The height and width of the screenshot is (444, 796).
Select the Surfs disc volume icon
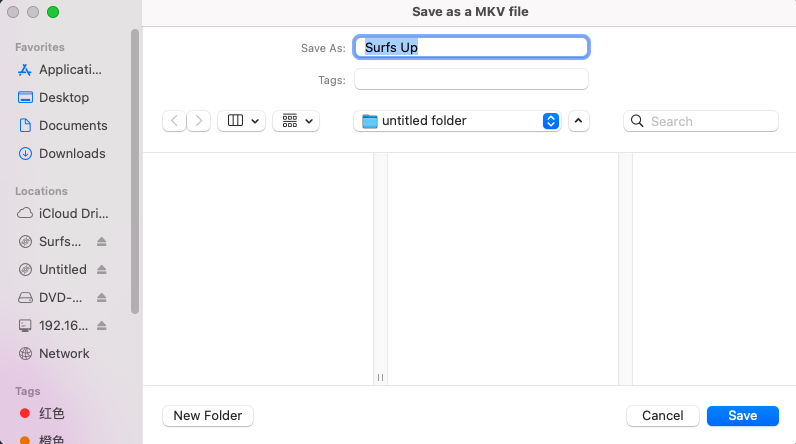coord(25,242)
